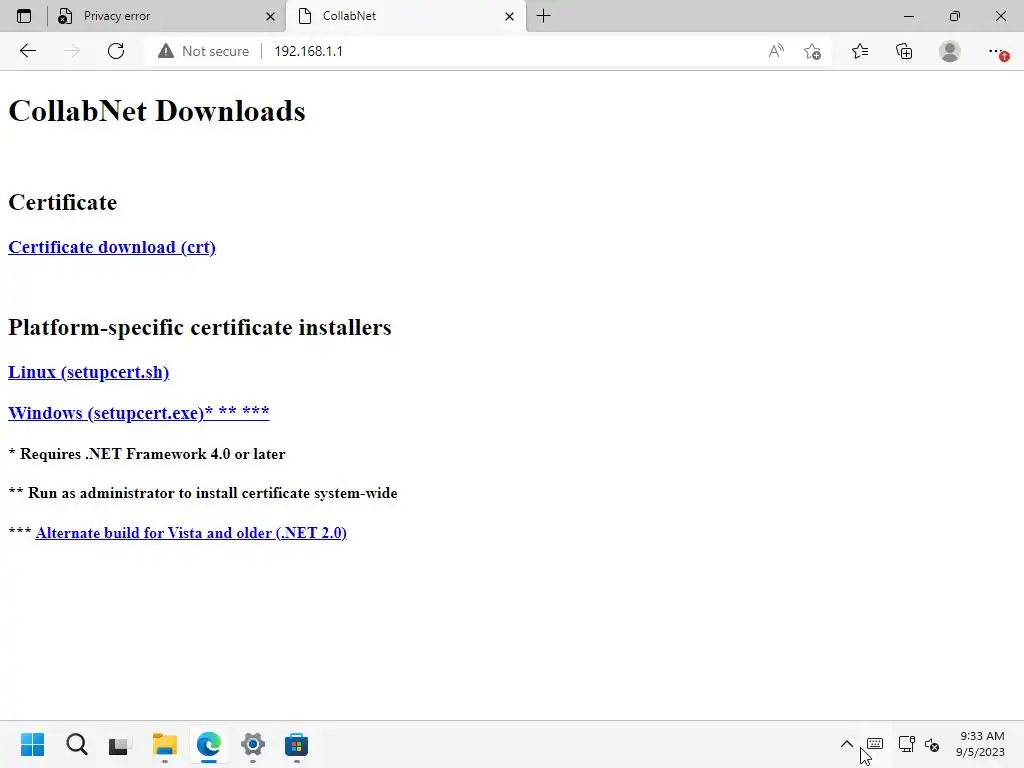Screen dimensions: 1024x768
Task: Click the 'Certificate' heading
Action: coord(63,202)
